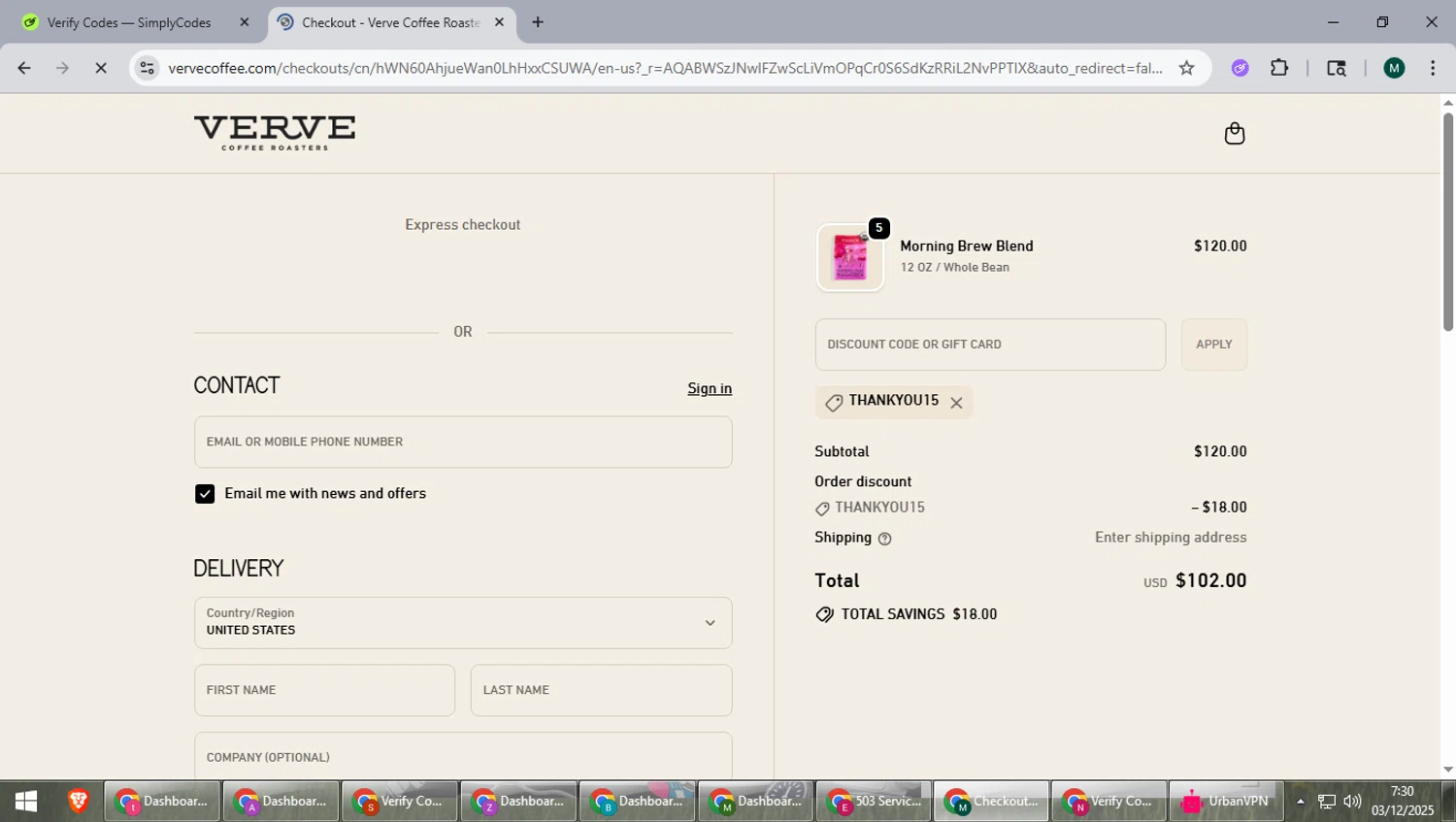Click the page vertical scrollbar
Viewport: 1456px width, 822px height.
[1448, 223]
